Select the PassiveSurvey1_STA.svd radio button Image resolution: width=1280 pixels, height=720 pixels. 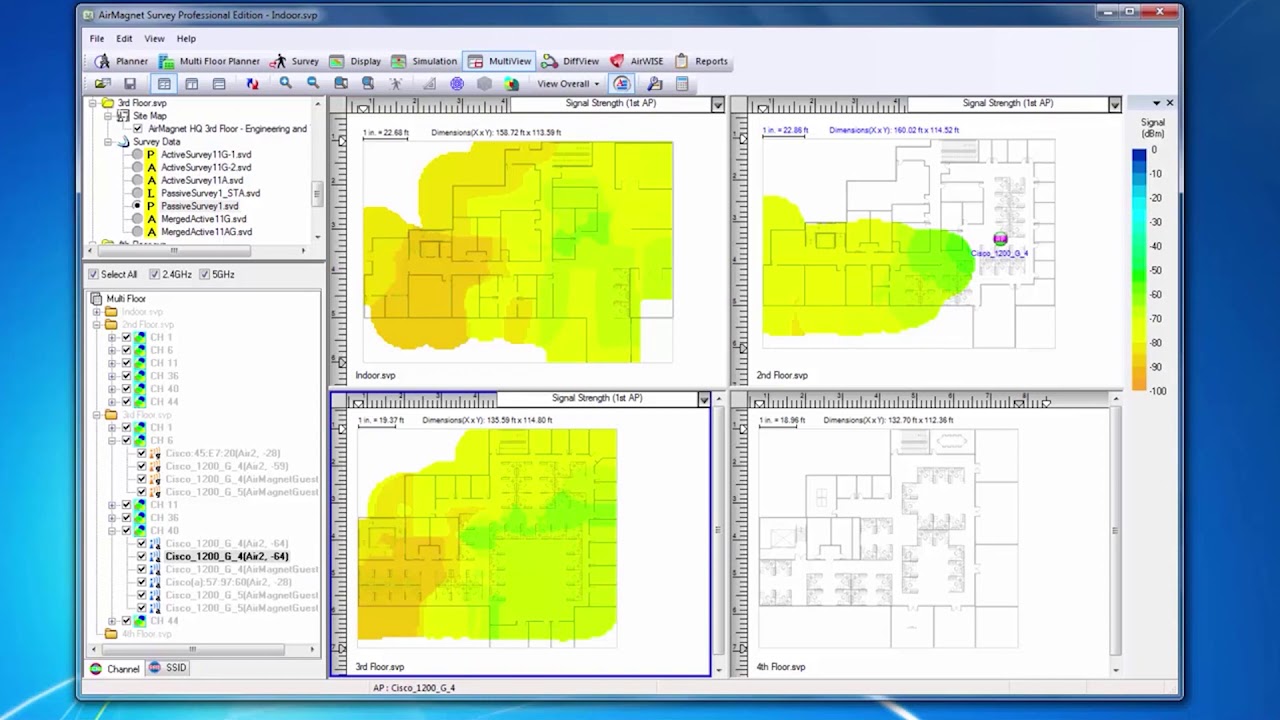138,193
